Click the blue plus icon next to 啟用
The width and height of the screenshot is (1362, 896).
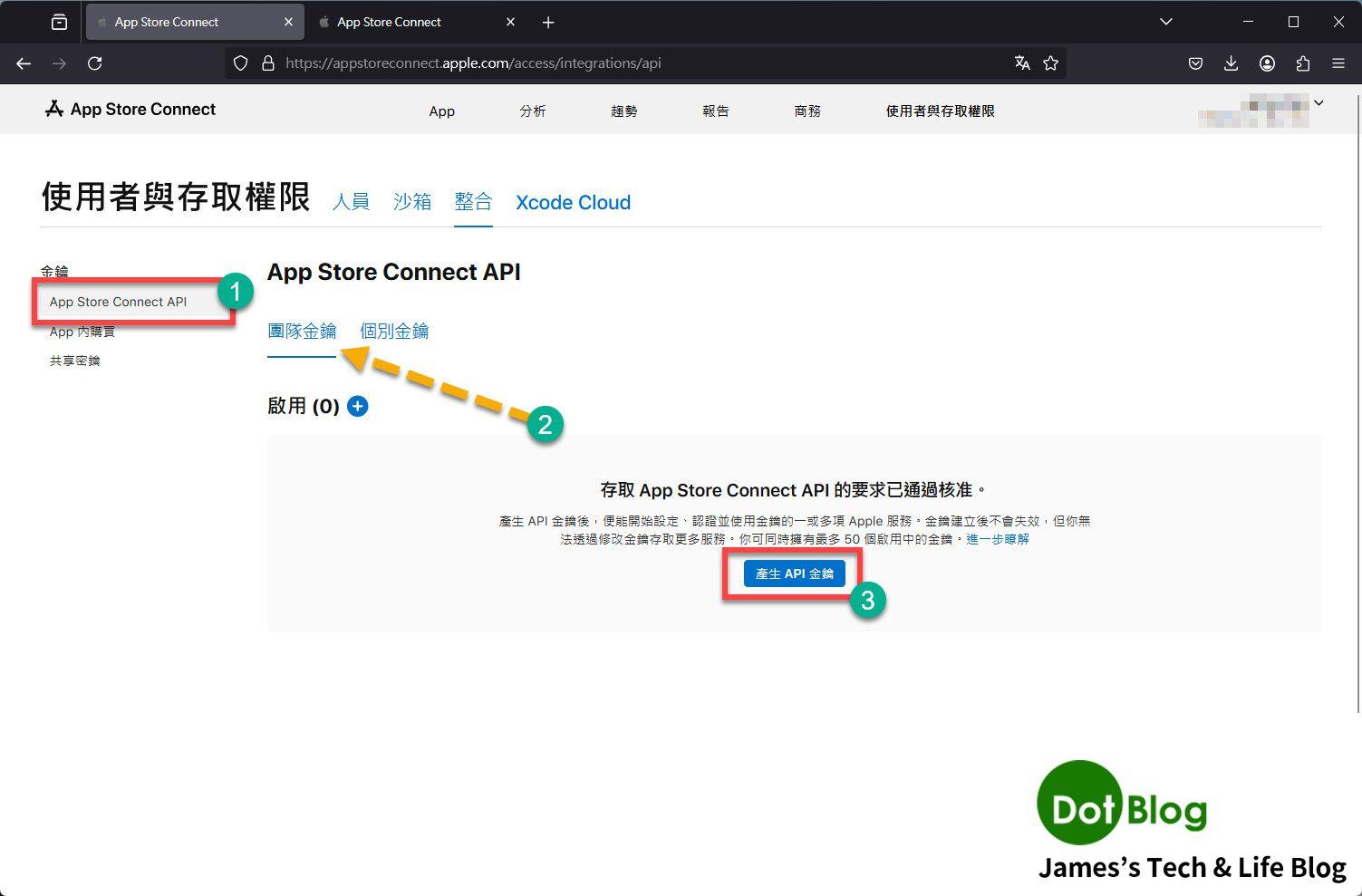[358, 406]
